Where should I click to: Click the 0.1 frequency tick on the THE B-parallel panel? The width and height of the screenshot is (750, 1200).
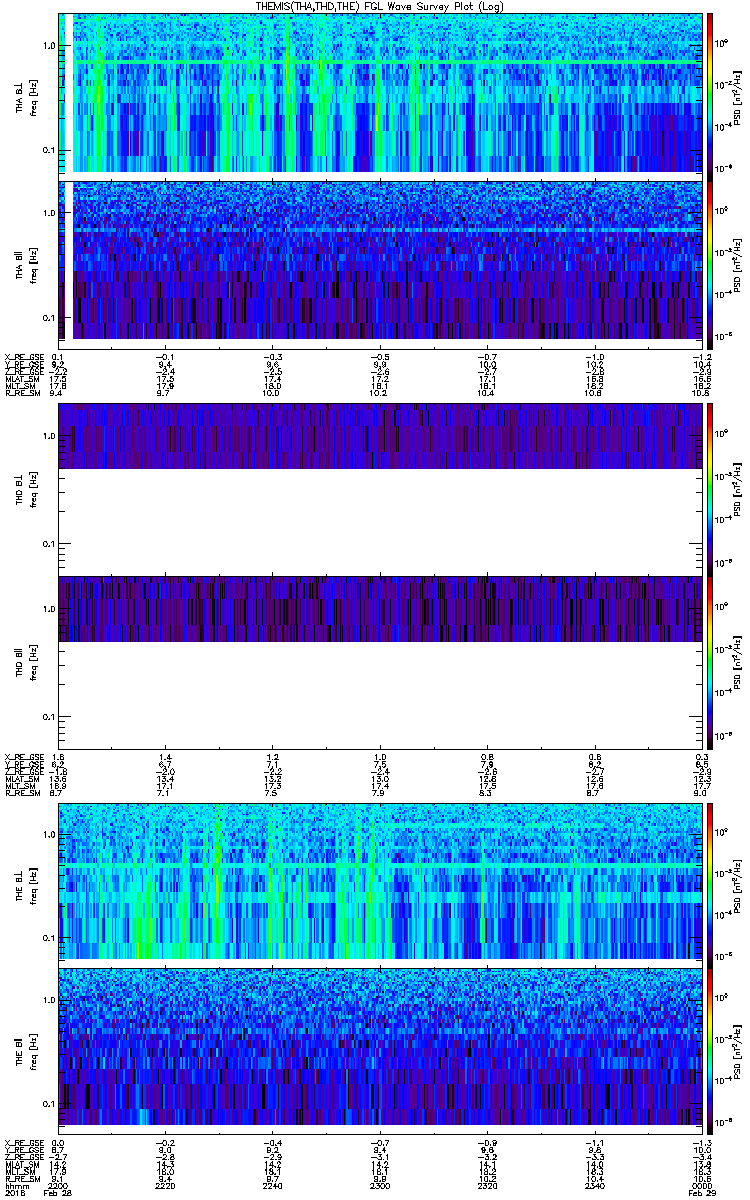pyautogui.click(x=49, y=1103)
